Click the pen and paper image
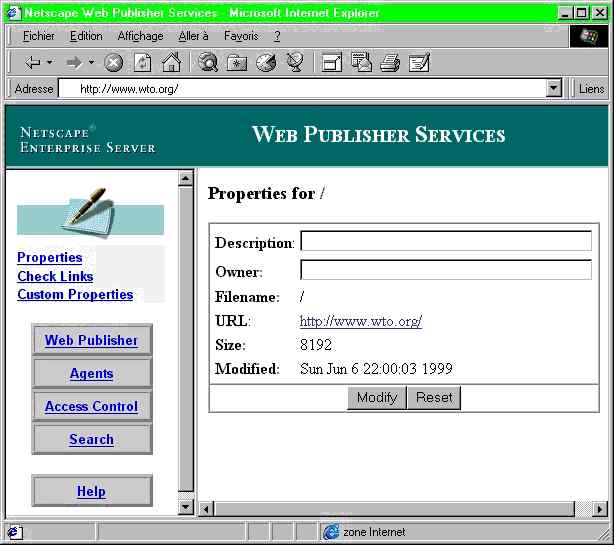The height and width of the screenshot is (545, 614). 90,213
